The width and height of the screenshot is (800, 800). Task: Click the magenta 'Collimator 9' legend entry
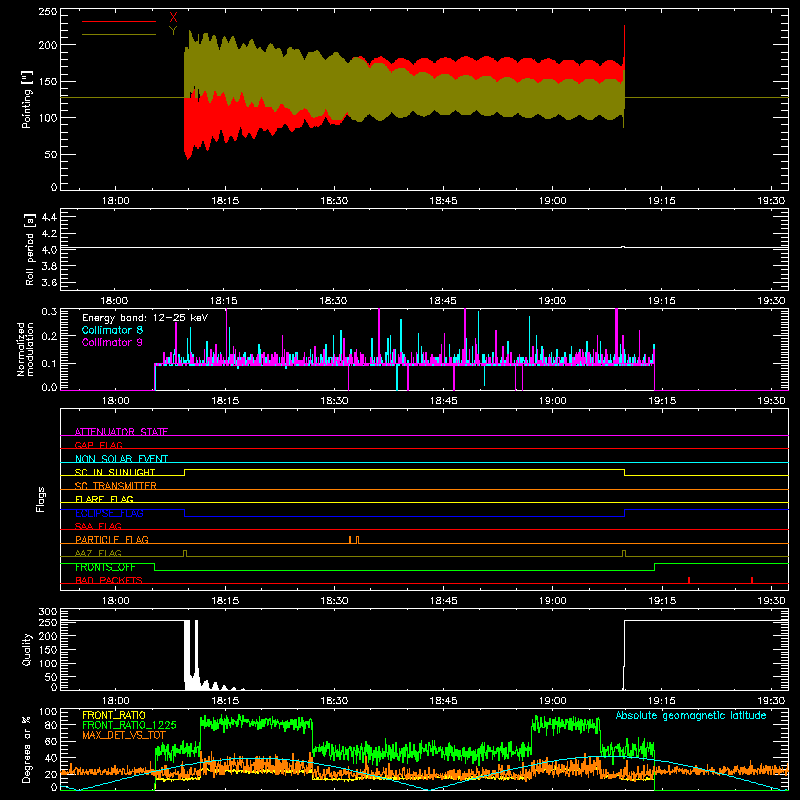[112, 342]
